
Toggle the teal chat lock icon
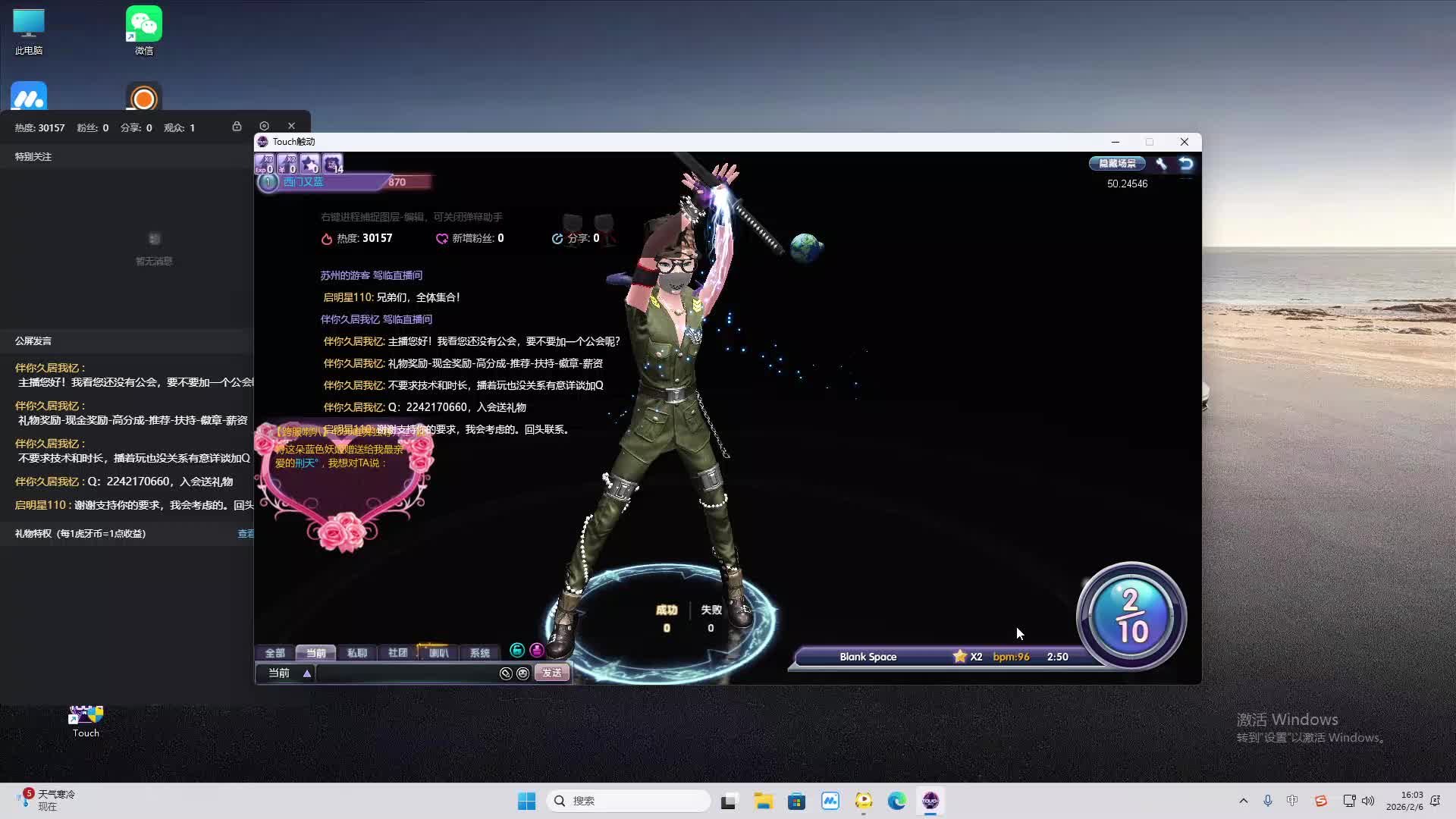(x=517, y=651)
